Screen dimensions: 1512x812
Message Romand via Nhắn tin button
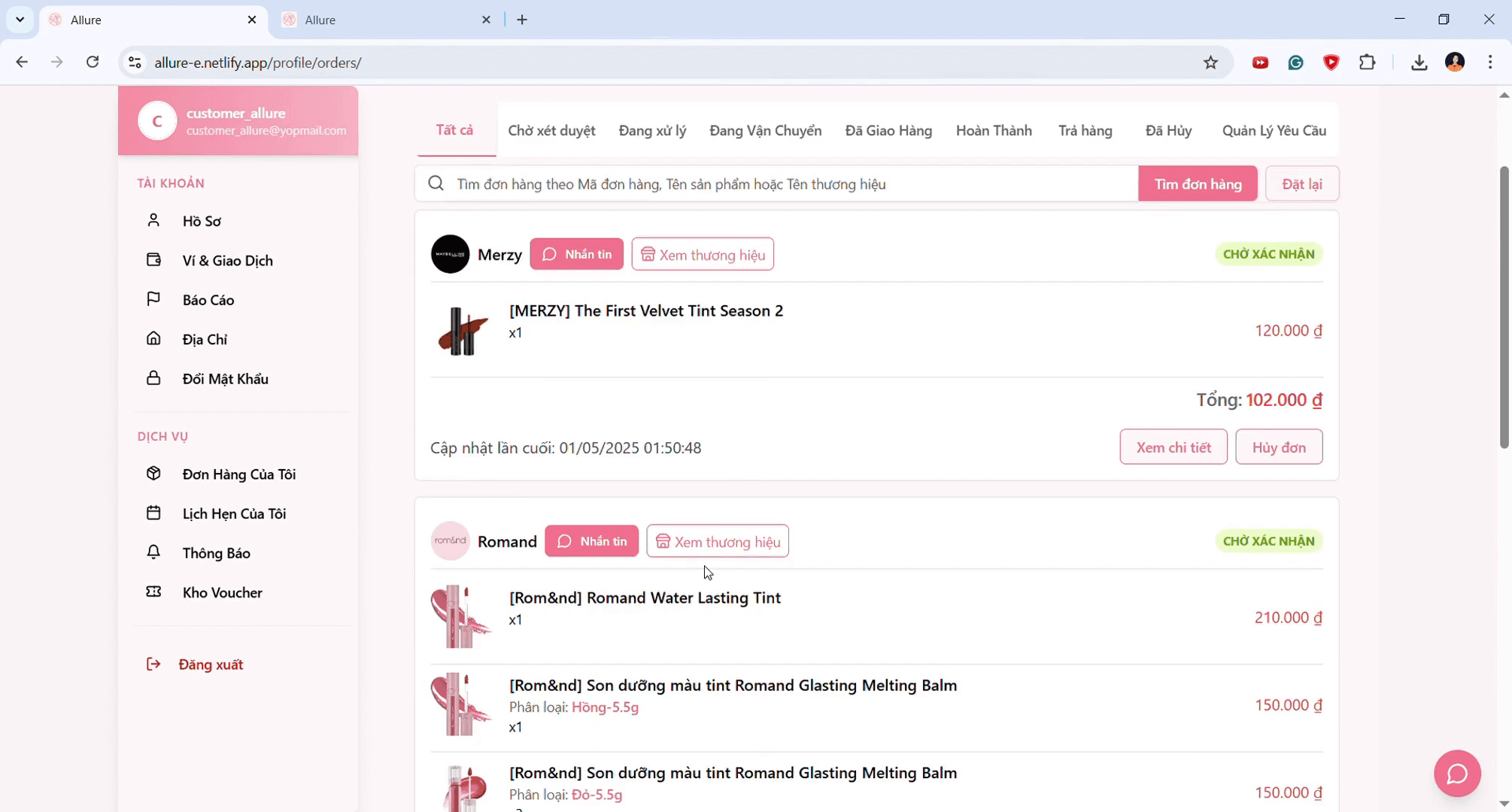point(591,541)
